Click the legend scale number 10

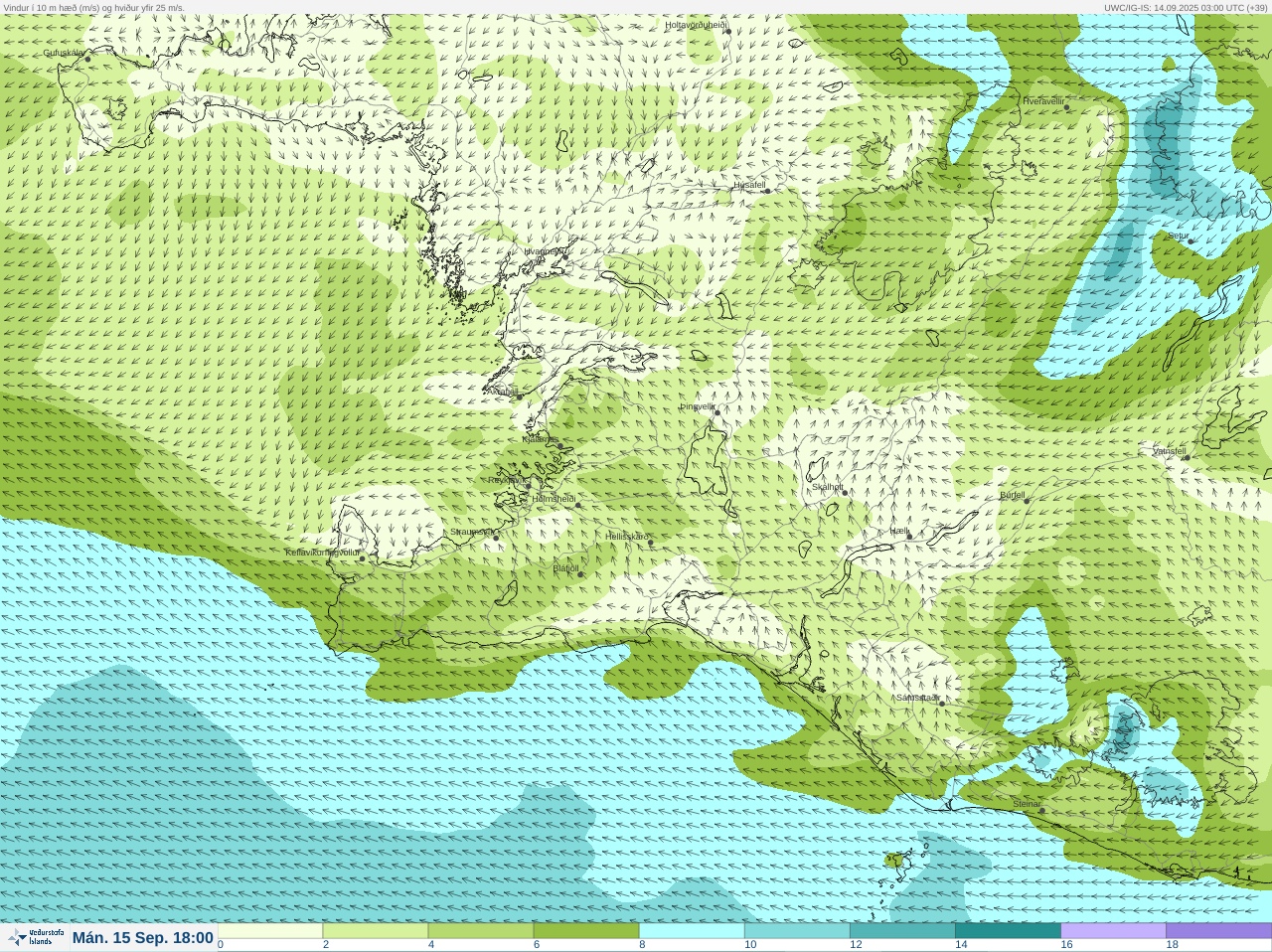[750, 945]
